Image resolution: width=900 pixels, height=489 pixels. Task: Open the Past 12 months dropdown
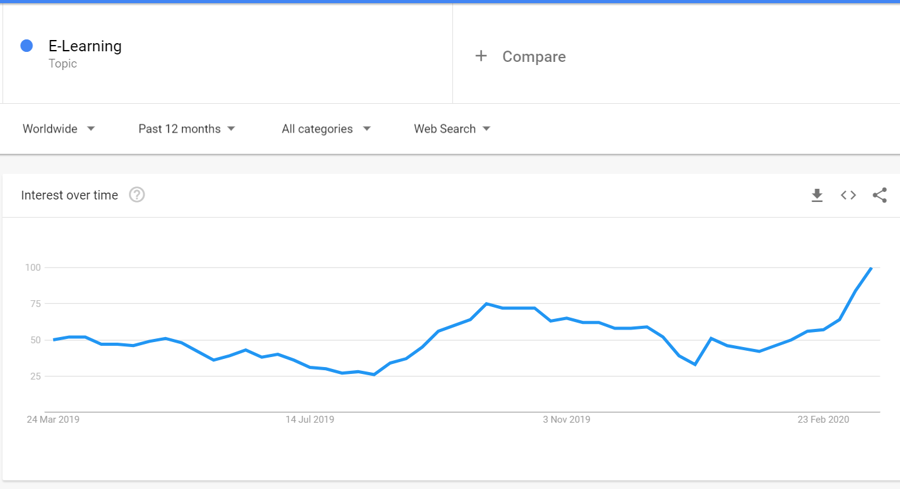(x=187, y=129)
